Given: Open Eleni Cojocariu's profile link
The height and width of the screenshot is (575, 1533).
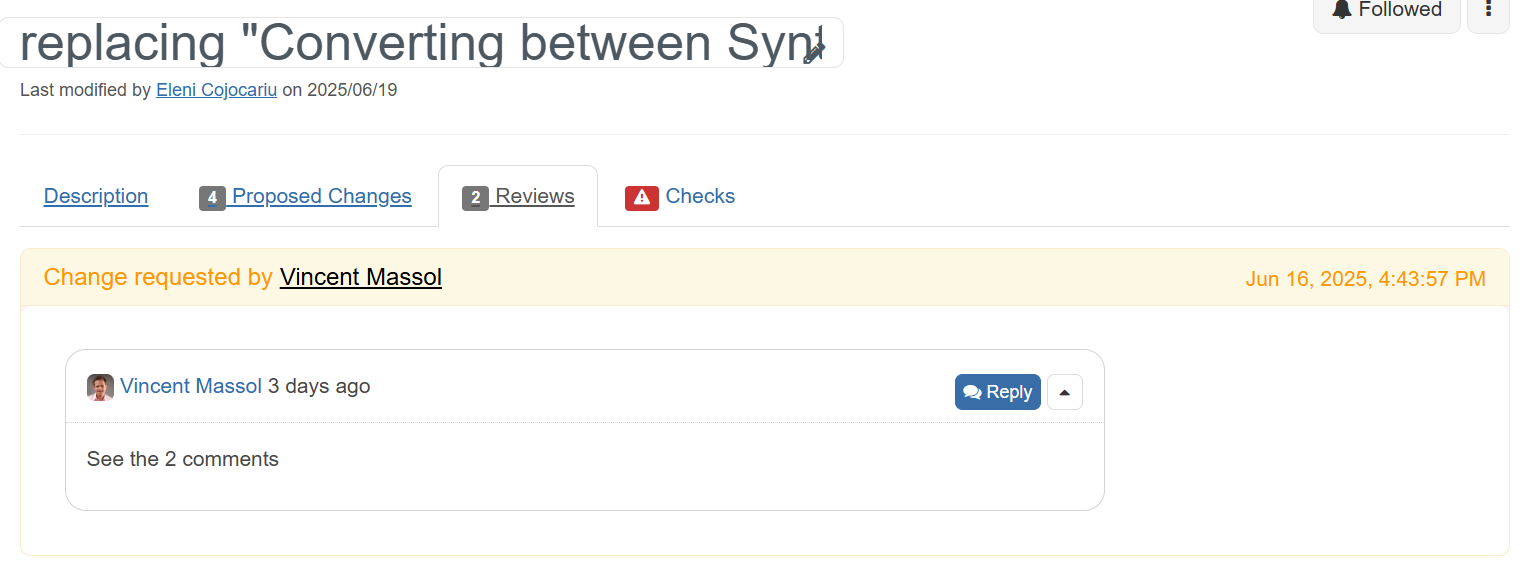Looking at the screenshot, I should click(216, 90).
